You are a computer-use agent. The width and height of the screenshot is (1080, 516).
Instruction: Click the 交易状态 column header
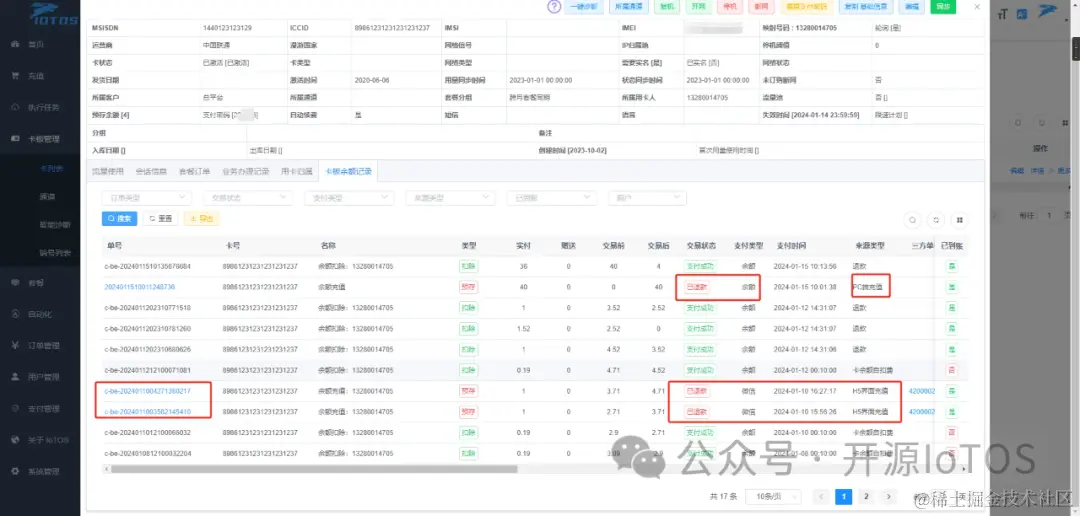click(x=701, y=246)
